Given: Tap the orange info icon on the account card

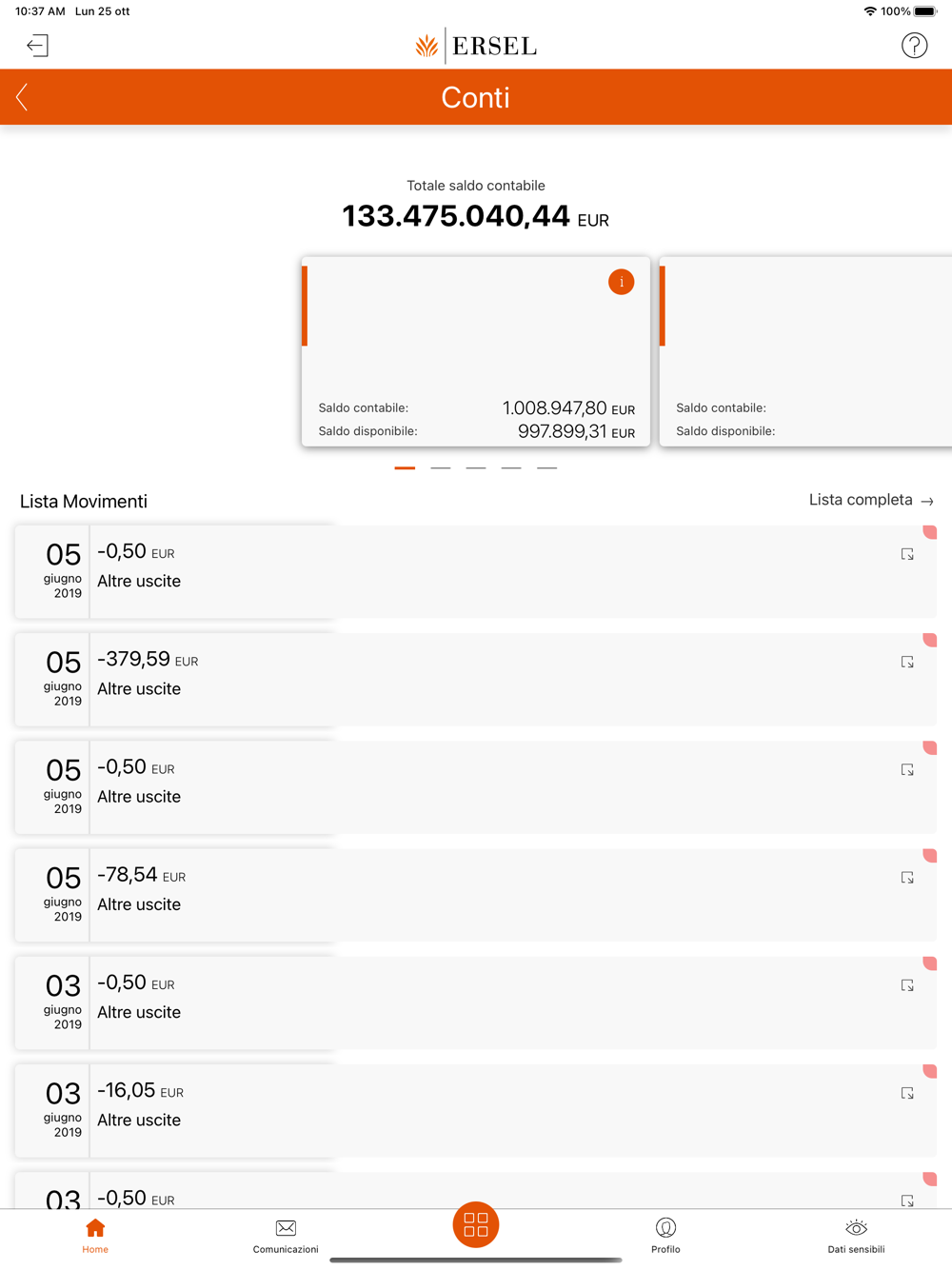Looking at the screenshot, I should pos(621,282).
